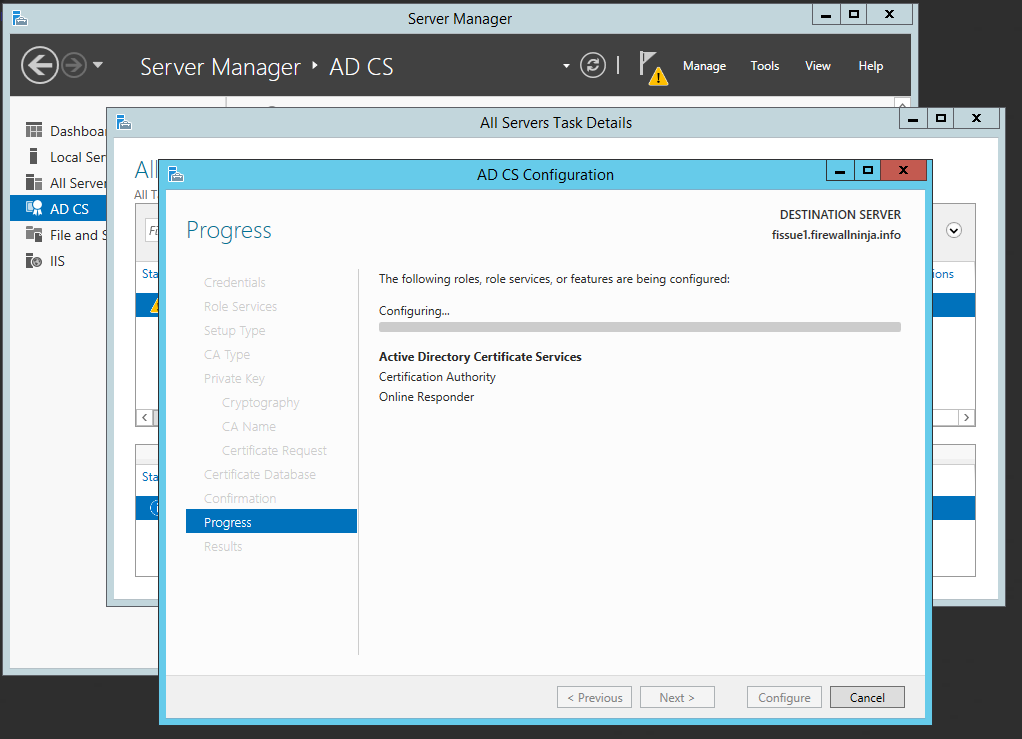This screenshot has height=739, width=1022.
Task: Maximize the All Servers Task Details window
Action: coord(940,118)
